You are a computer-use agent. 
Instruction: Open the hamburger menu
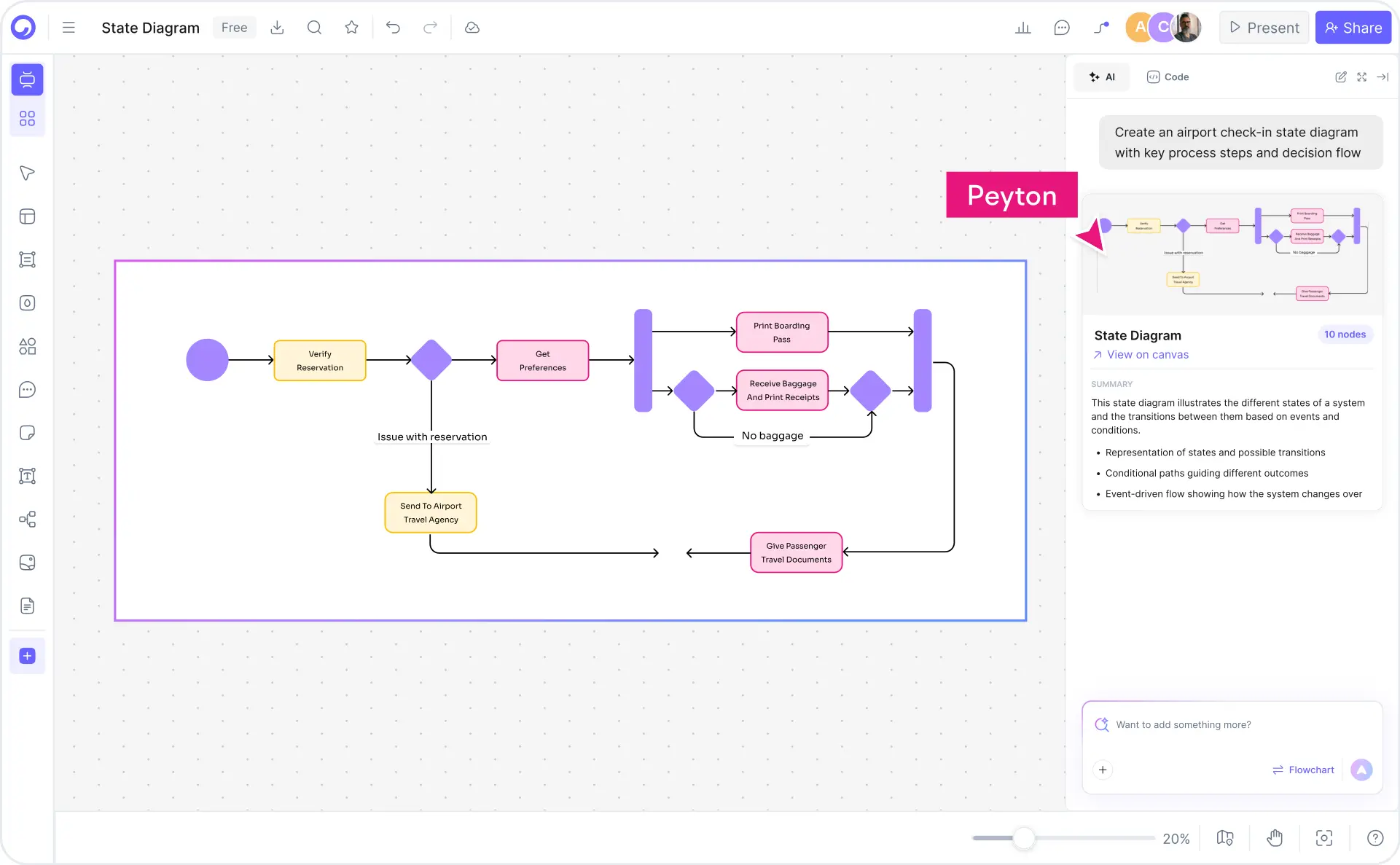coord(68,27)
